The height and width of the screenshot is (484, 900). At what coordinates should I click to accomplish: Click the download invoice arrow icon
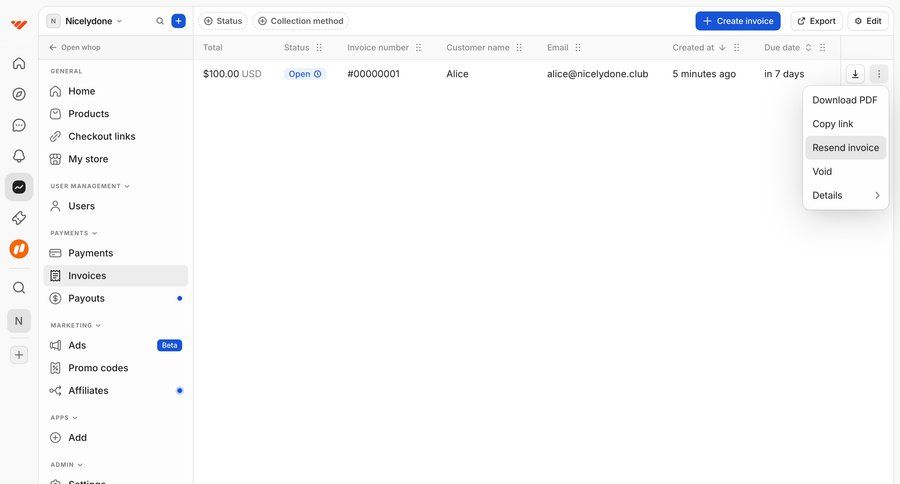point(855,74)
